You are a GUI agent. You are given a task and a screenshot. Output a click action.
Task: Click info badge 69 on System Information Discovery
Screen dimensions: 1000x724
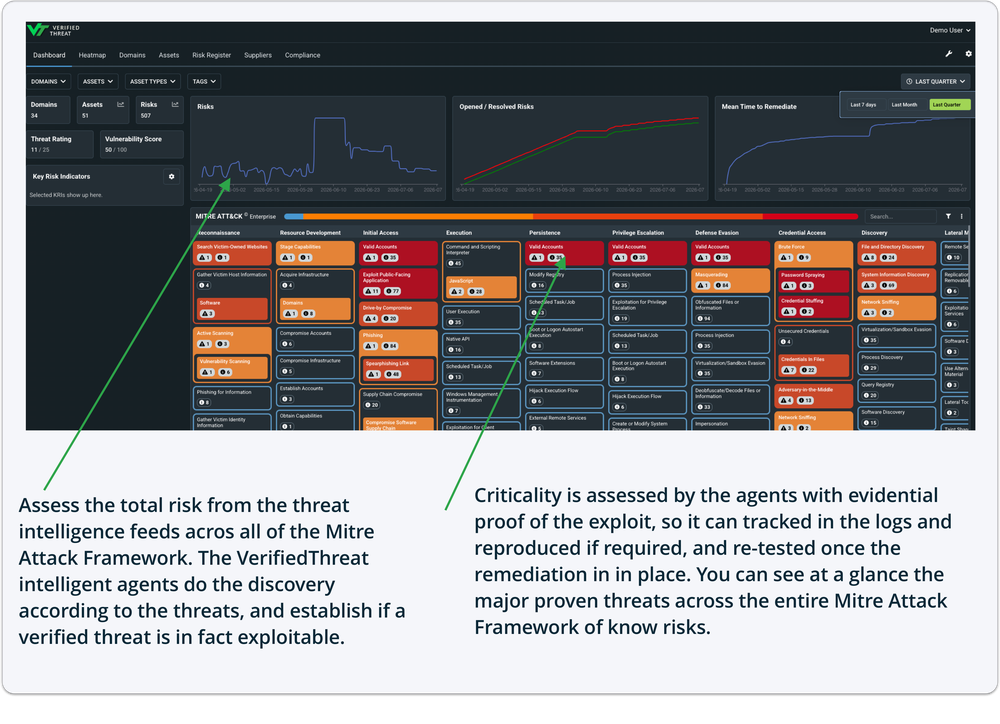tap(888, 286)
